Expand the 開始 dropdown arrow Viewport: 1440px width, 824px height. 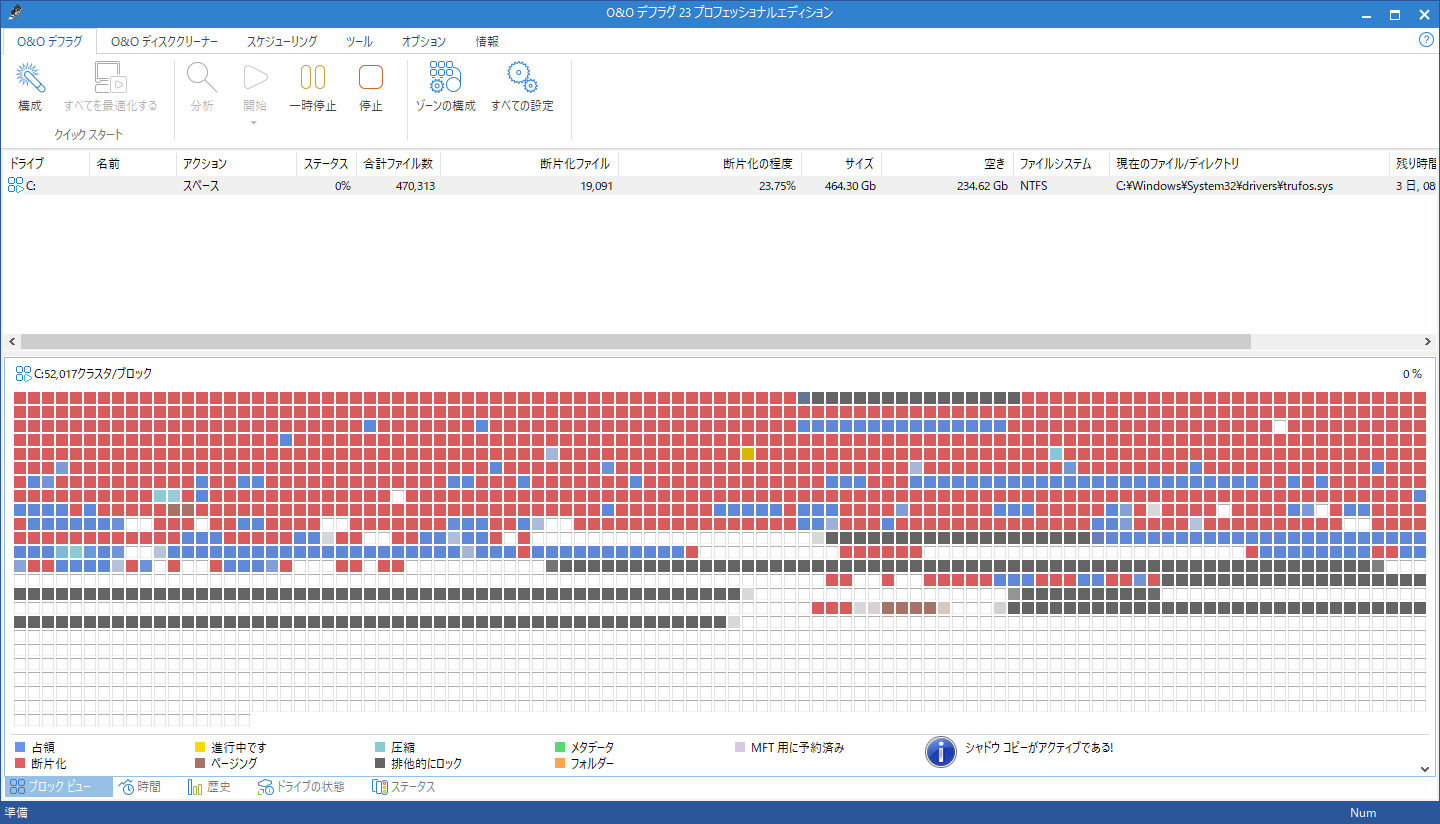click(x=255, y=123)
